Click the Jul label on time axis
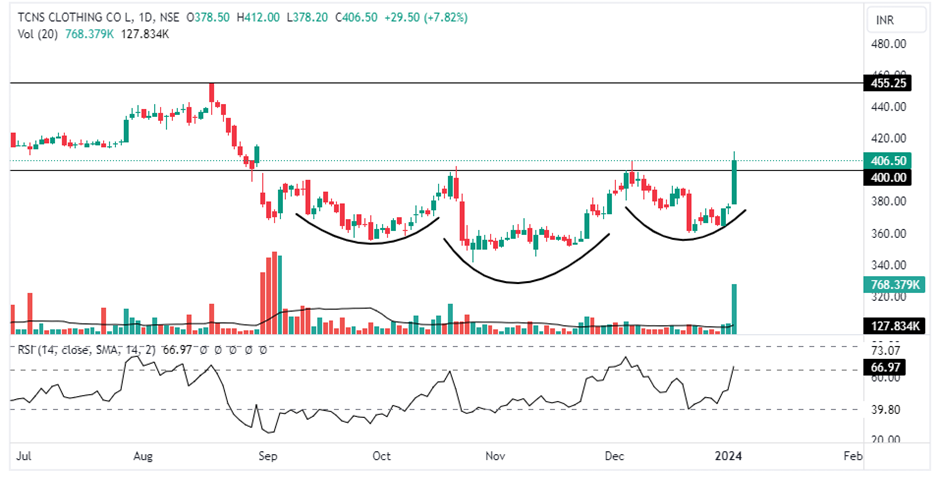 point(22,456)
